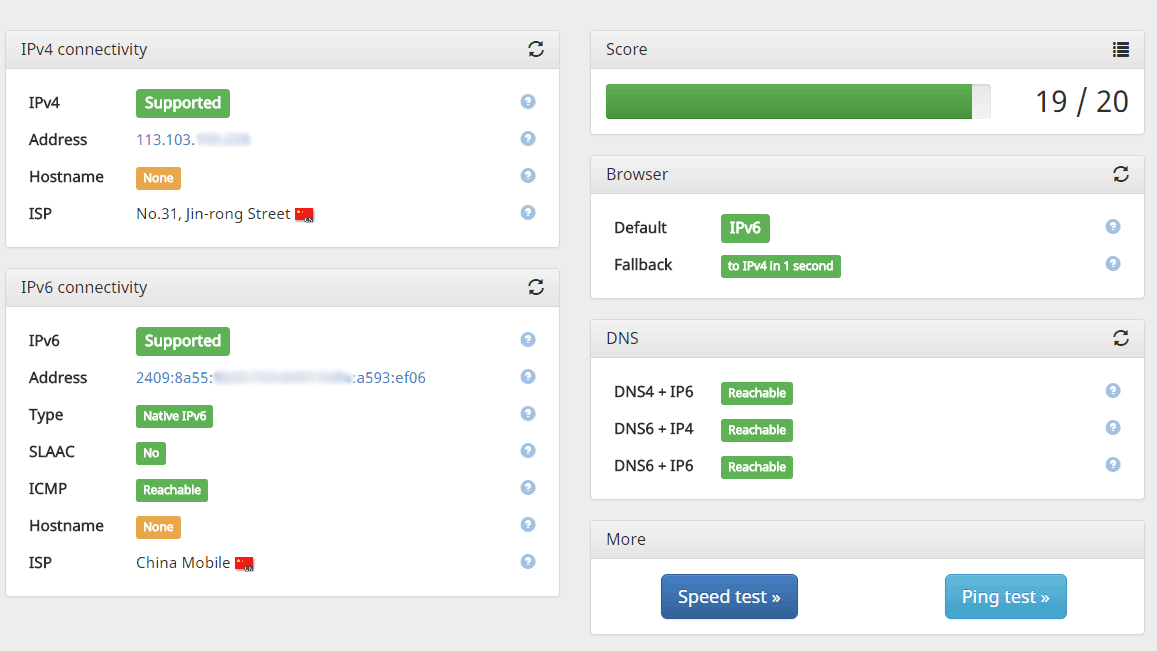Open help icon beside IPv4 Hostname

coord(528,176)
